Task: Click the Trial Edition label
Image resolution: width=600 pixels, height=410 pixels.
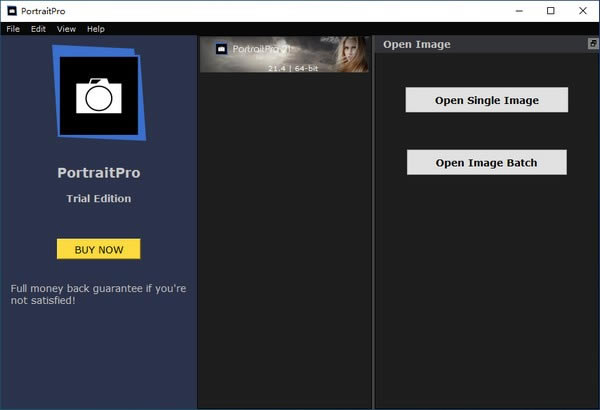Action: click(98, 198)
